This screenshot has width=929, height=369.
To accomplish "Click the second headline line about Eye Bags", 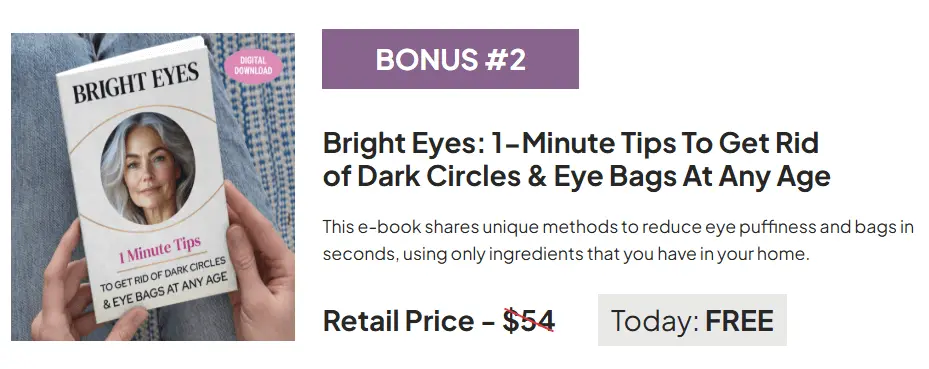I will [x=576, y=177].
